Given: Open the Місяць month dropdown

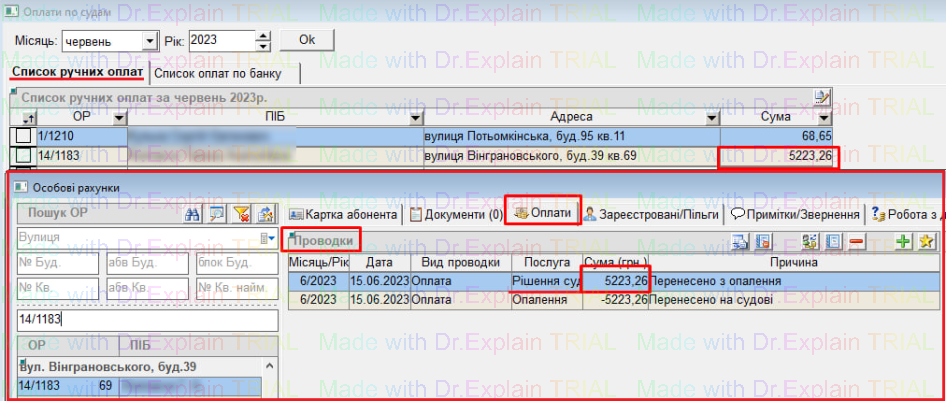Looking at the screenshot, I should (x=150, y=41).
